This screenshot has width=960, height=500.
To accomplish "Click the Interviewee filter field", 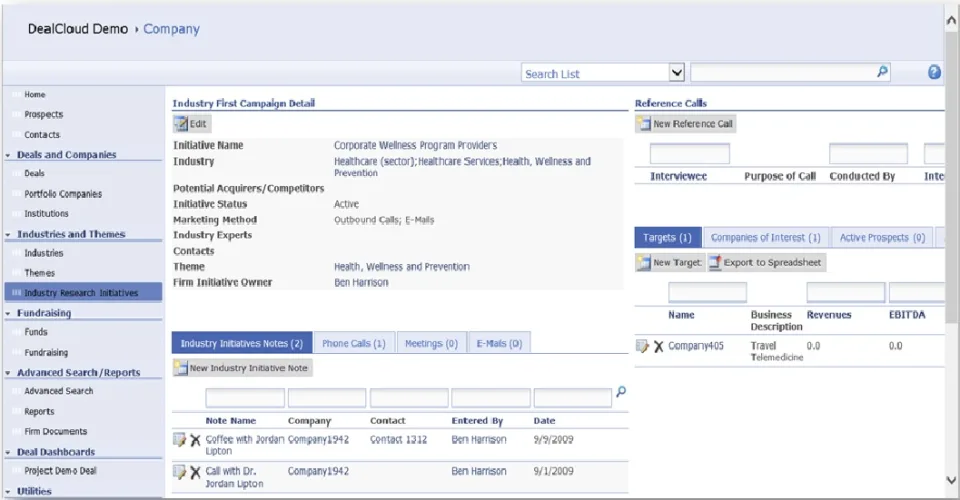I will tap(689, 153).
